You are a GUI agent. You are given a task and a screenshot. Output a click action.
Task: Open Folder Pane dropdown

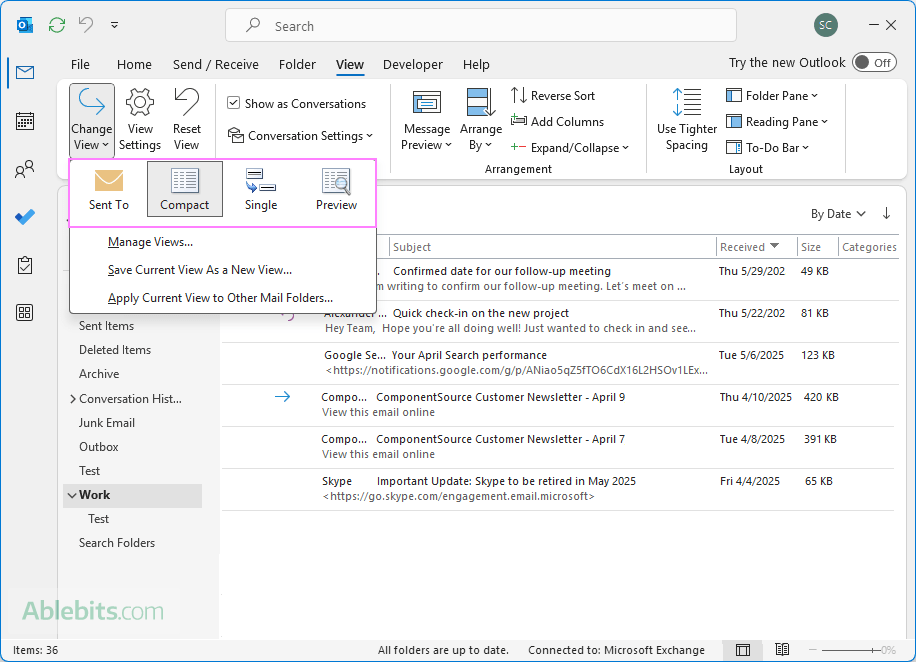772,95
